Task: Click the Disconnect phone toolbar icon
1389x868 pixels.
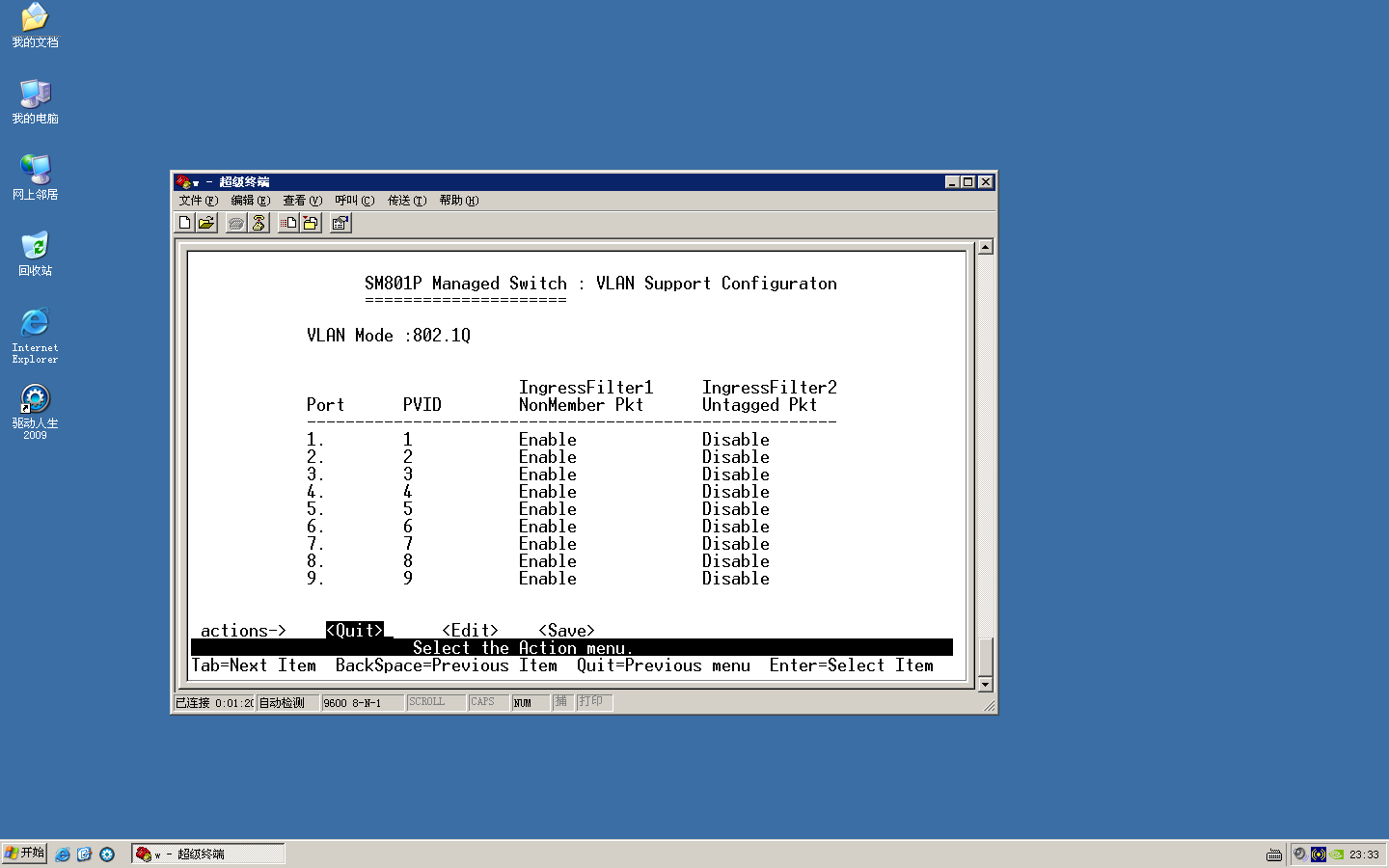Action: (259, 223)
